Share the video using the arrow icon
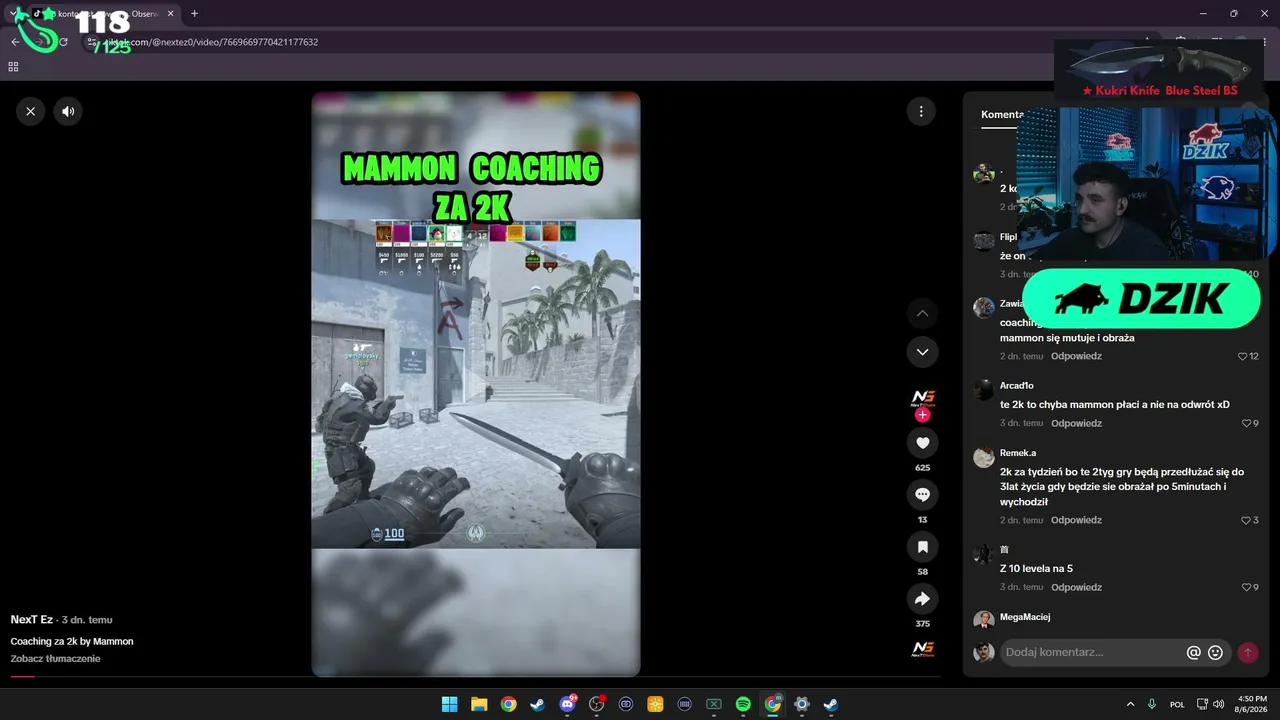This screenshot has height=720, width=1280. tap(922, 599)
